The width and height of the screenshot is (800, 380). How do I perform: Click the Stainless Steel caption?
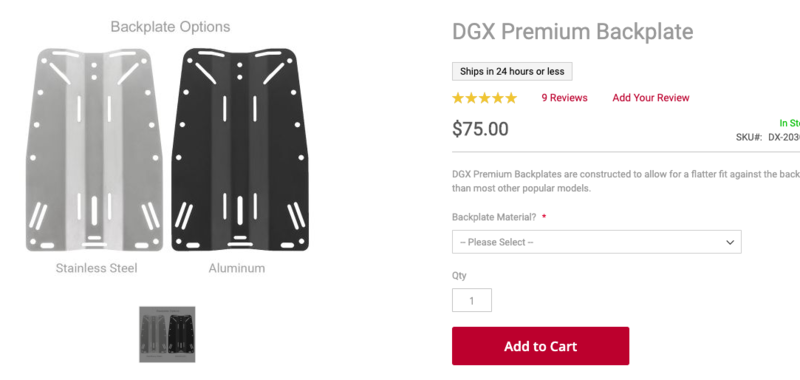coord(96,268)
